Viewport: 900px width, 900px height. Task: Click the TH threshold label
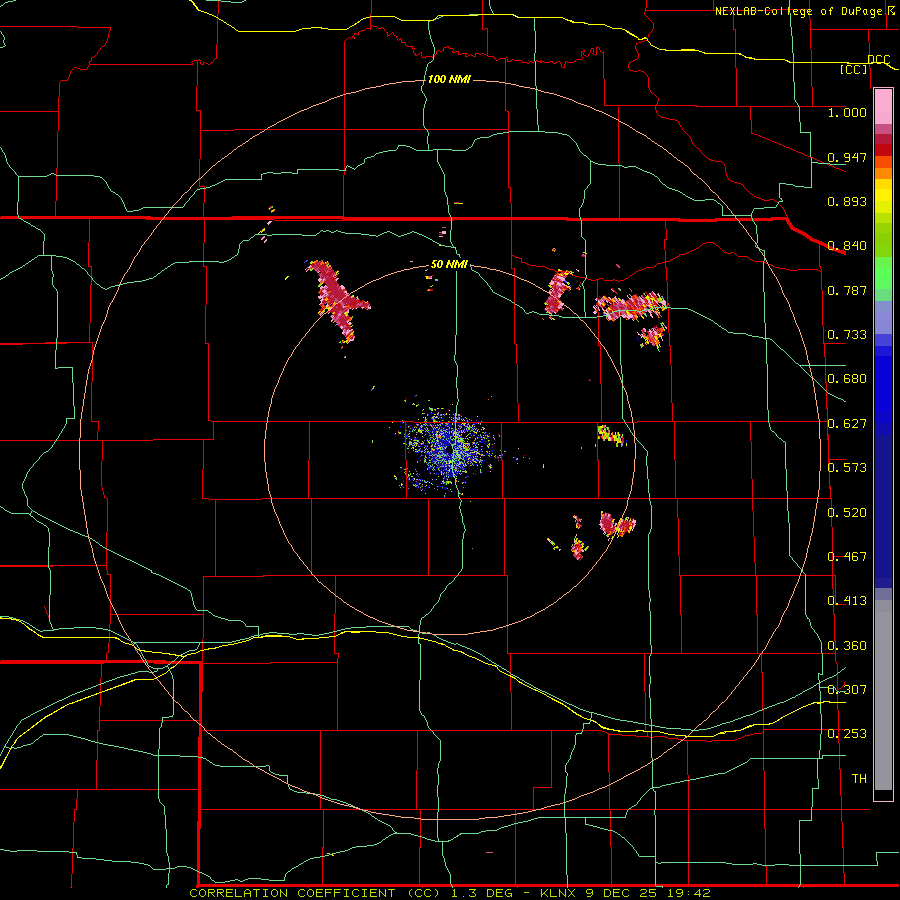(859, 779)
